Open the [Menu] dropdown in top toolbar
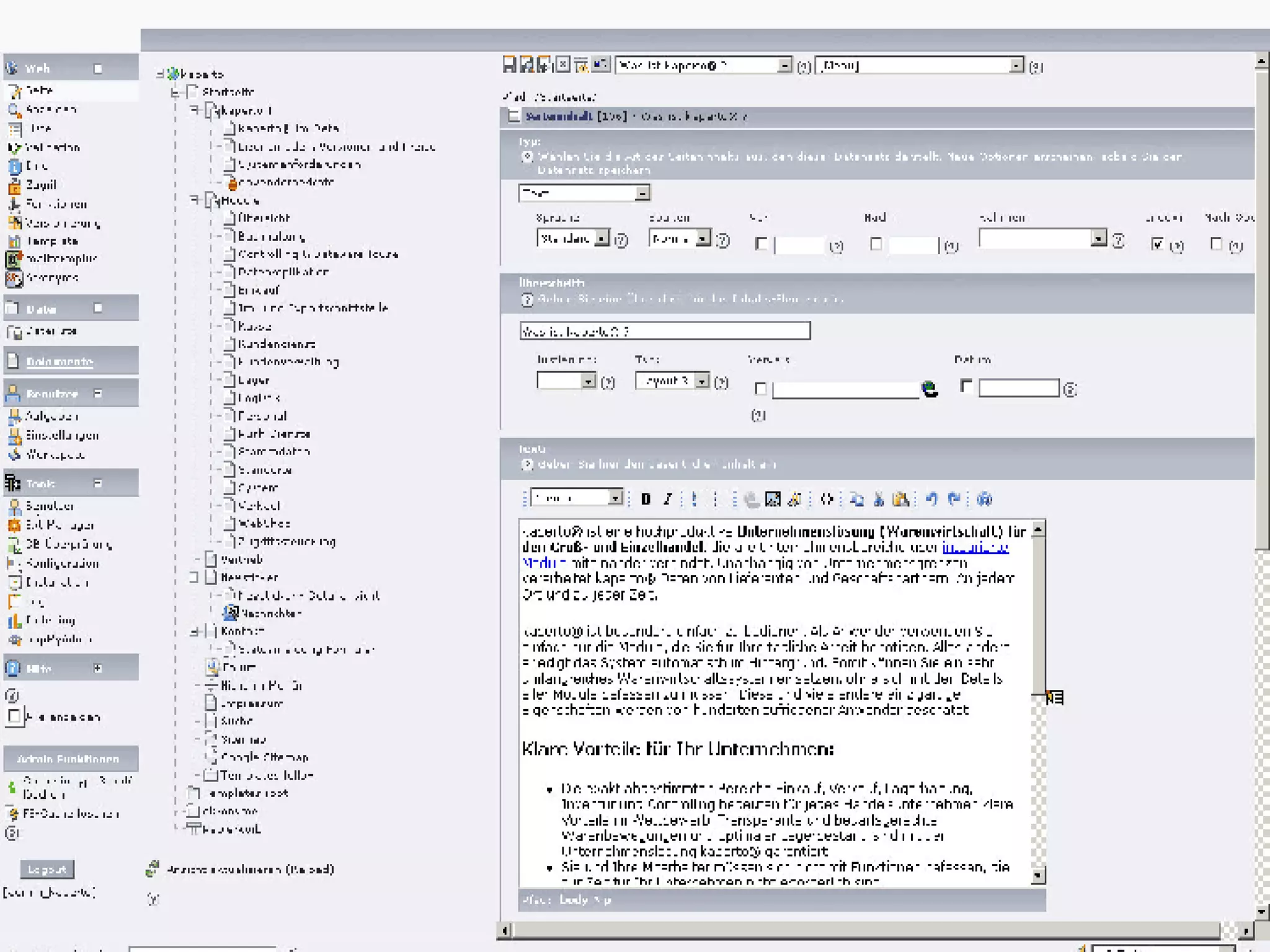Screen dimensions: 1270x952 pos(920,65)
